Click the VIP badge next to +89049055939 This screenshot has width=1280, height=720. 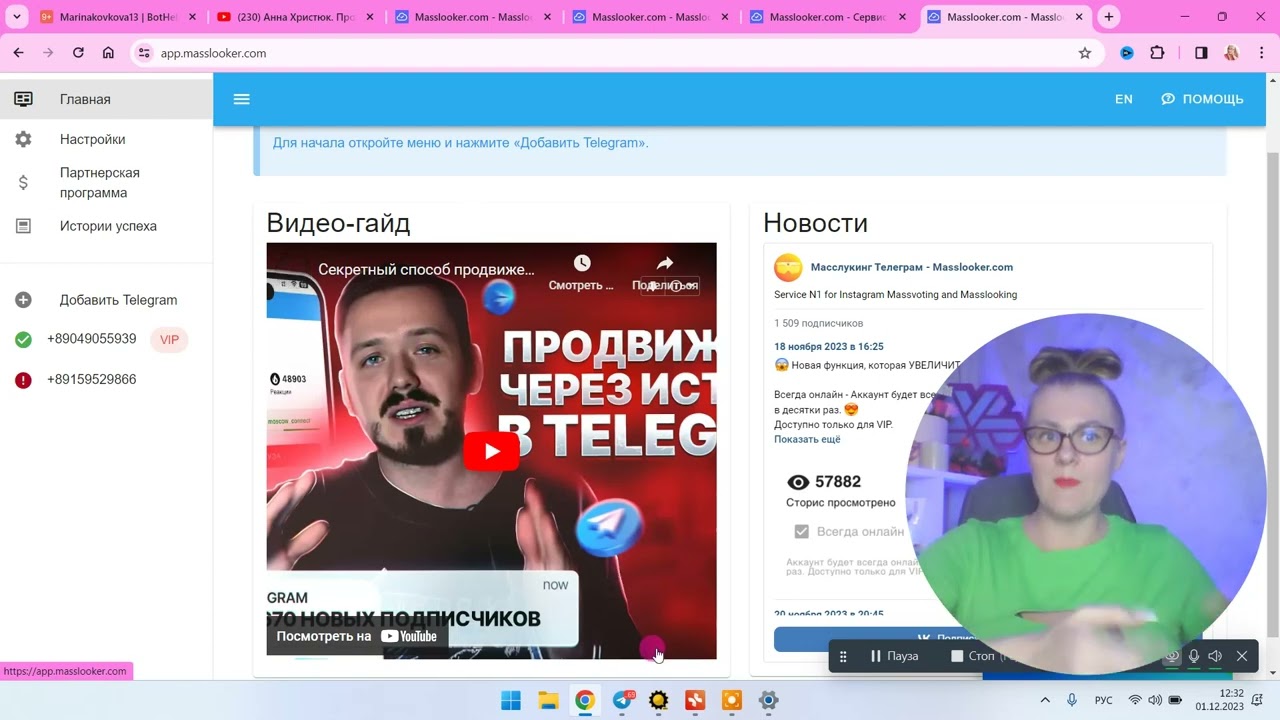(169, 340)
